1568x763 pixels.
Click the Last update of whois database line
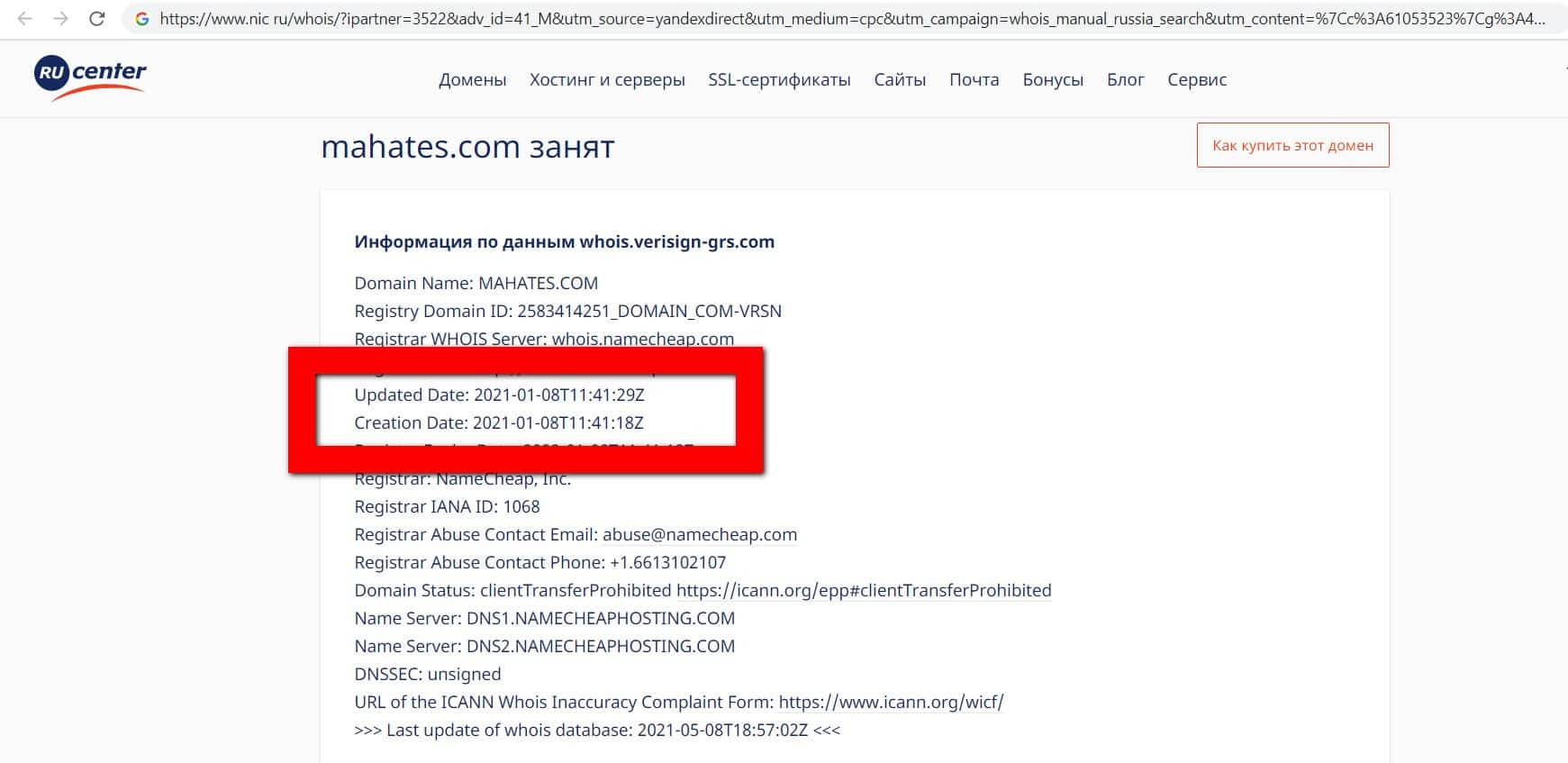click(x=597, y=730)
